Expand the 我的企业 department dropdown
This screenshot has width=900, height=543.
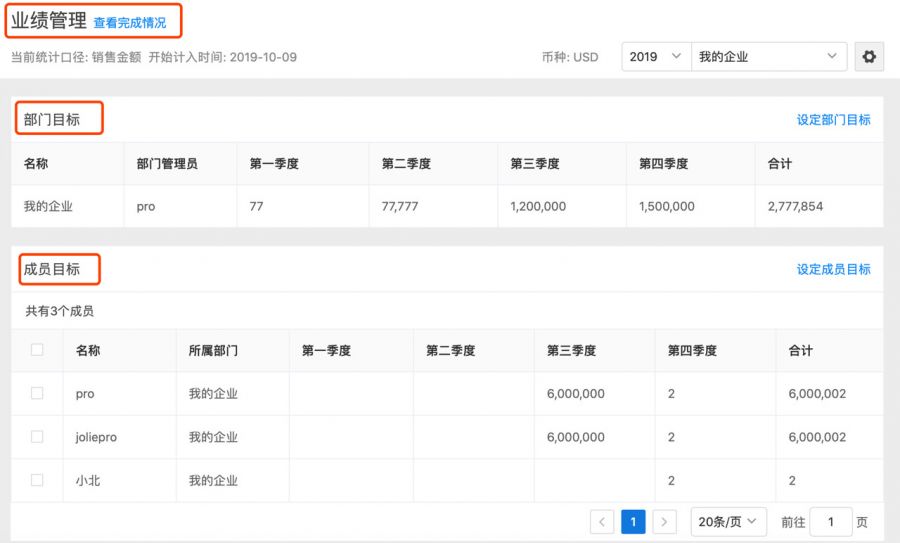(768, 57)
